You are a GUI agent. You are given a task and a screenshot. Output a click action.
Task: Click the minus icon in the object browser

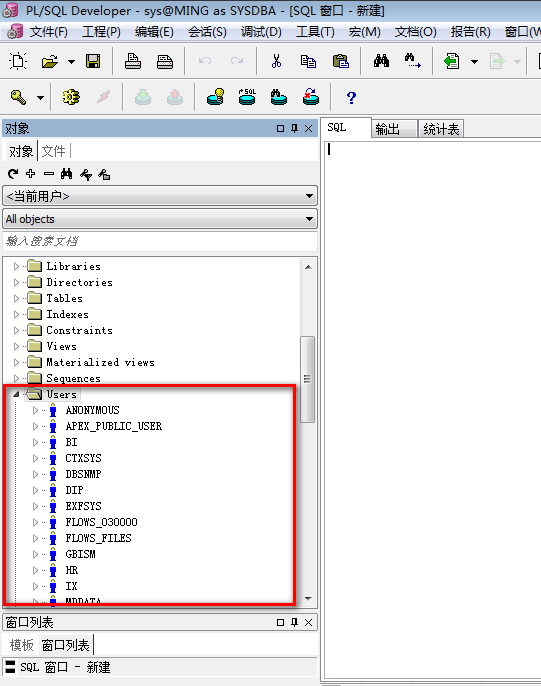tap(49, 174)
